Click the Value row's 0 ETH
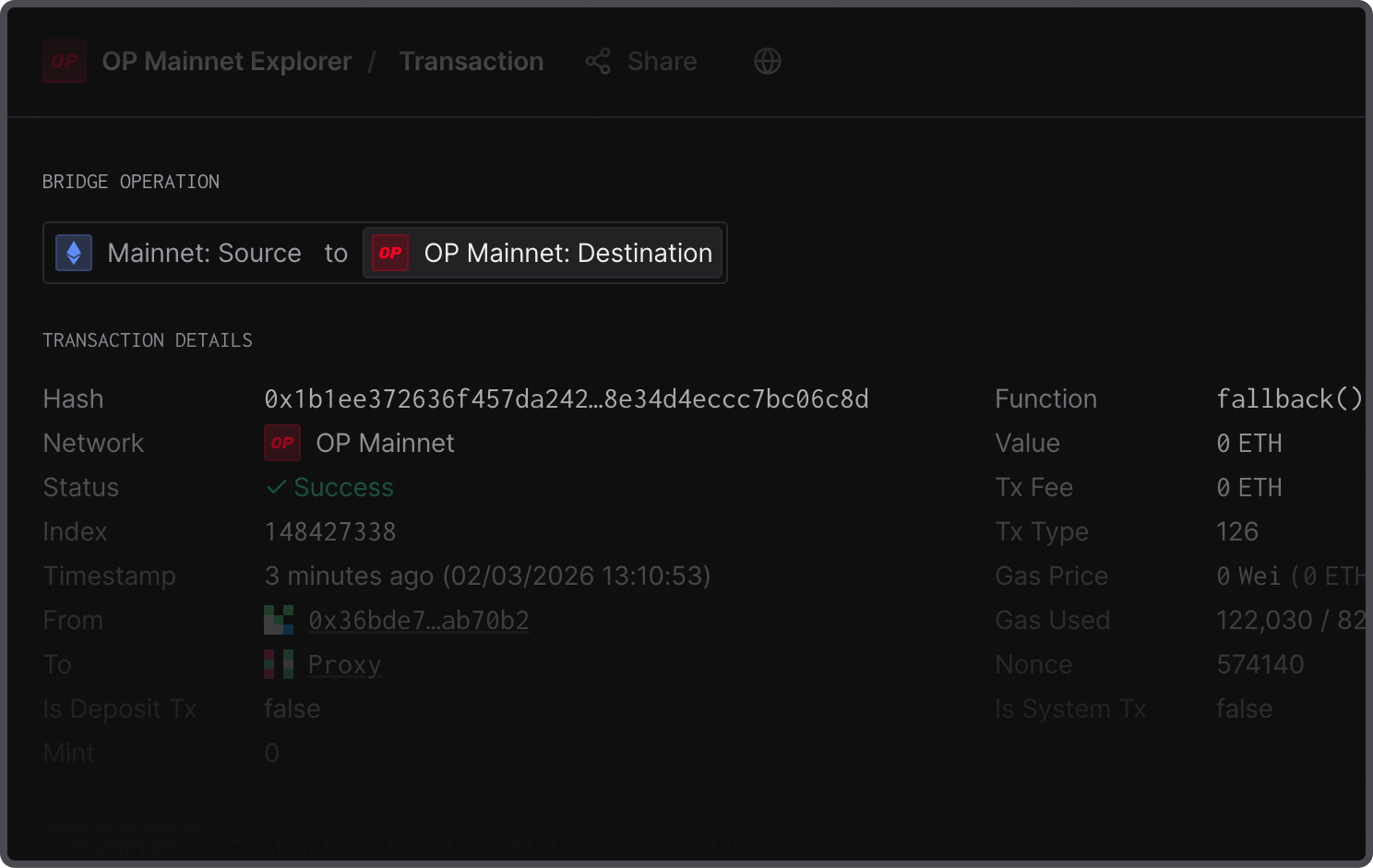The height and width of the screenshot is (868, 1373). (x=1249, y=443)
